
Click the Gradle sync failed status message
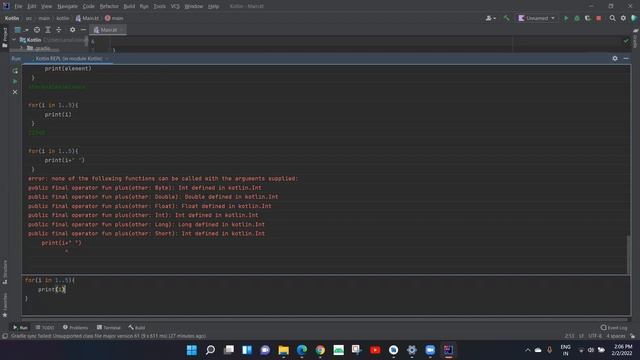click(x=109, y=336)
